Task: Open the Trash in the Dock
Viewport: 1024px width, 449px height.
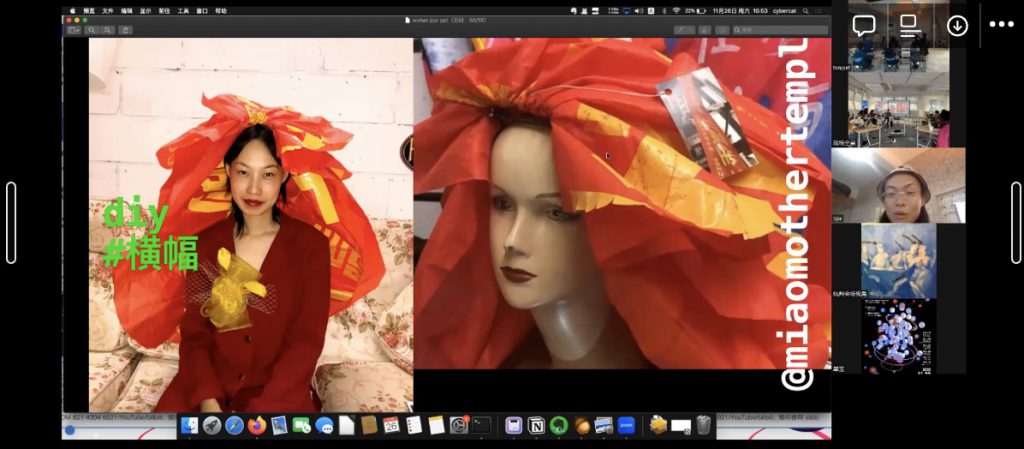Action: [x=703, y=426]
